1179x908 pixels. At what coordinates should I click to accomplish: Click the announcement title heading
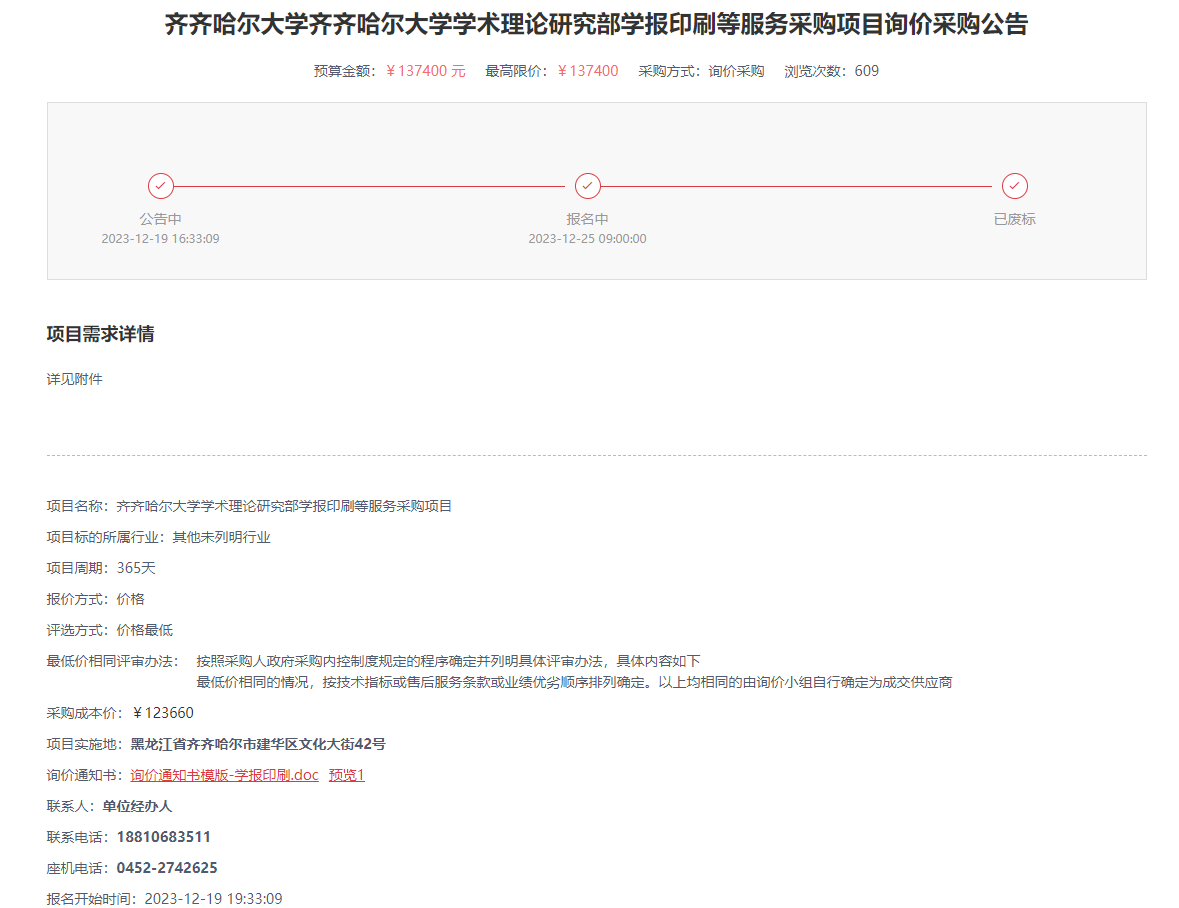coord(596,25)
